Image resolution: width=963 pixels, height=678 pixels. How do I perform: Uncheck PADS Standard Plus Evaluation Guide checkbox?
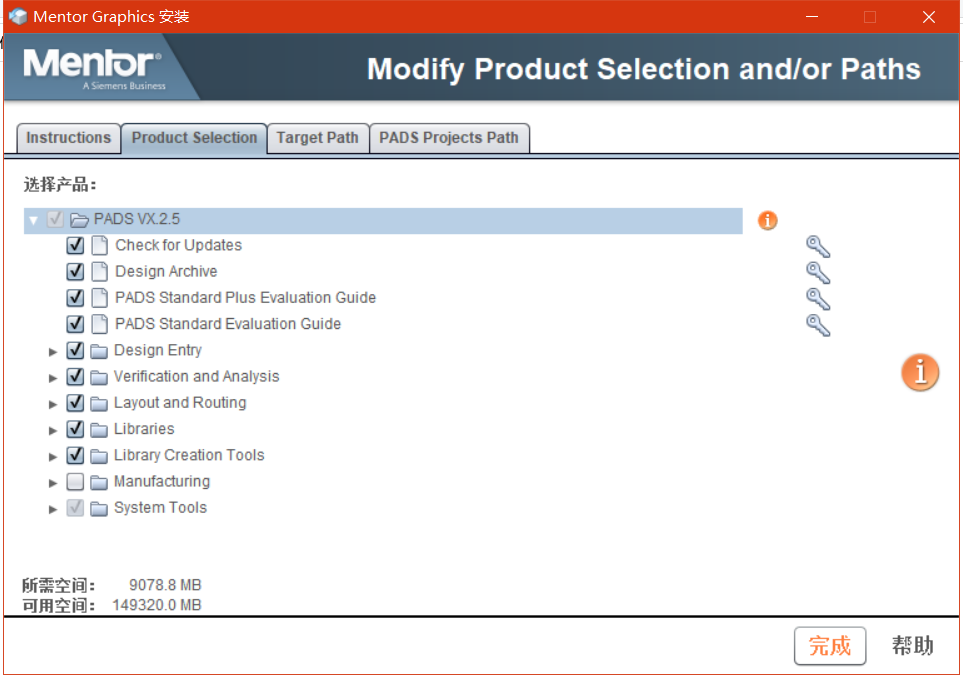[75, 298]
